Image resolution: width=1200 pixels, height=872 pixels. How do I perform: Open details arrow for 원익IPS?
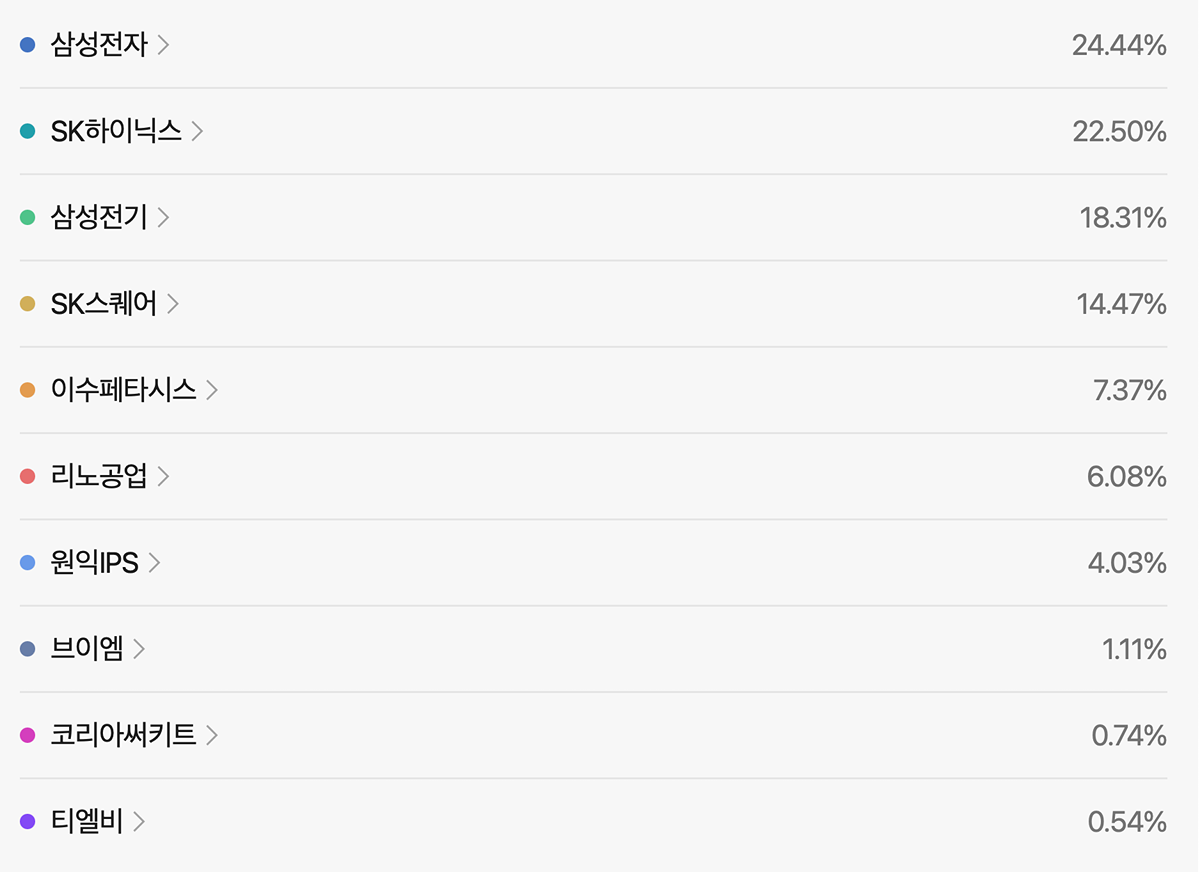coord(154,563)
